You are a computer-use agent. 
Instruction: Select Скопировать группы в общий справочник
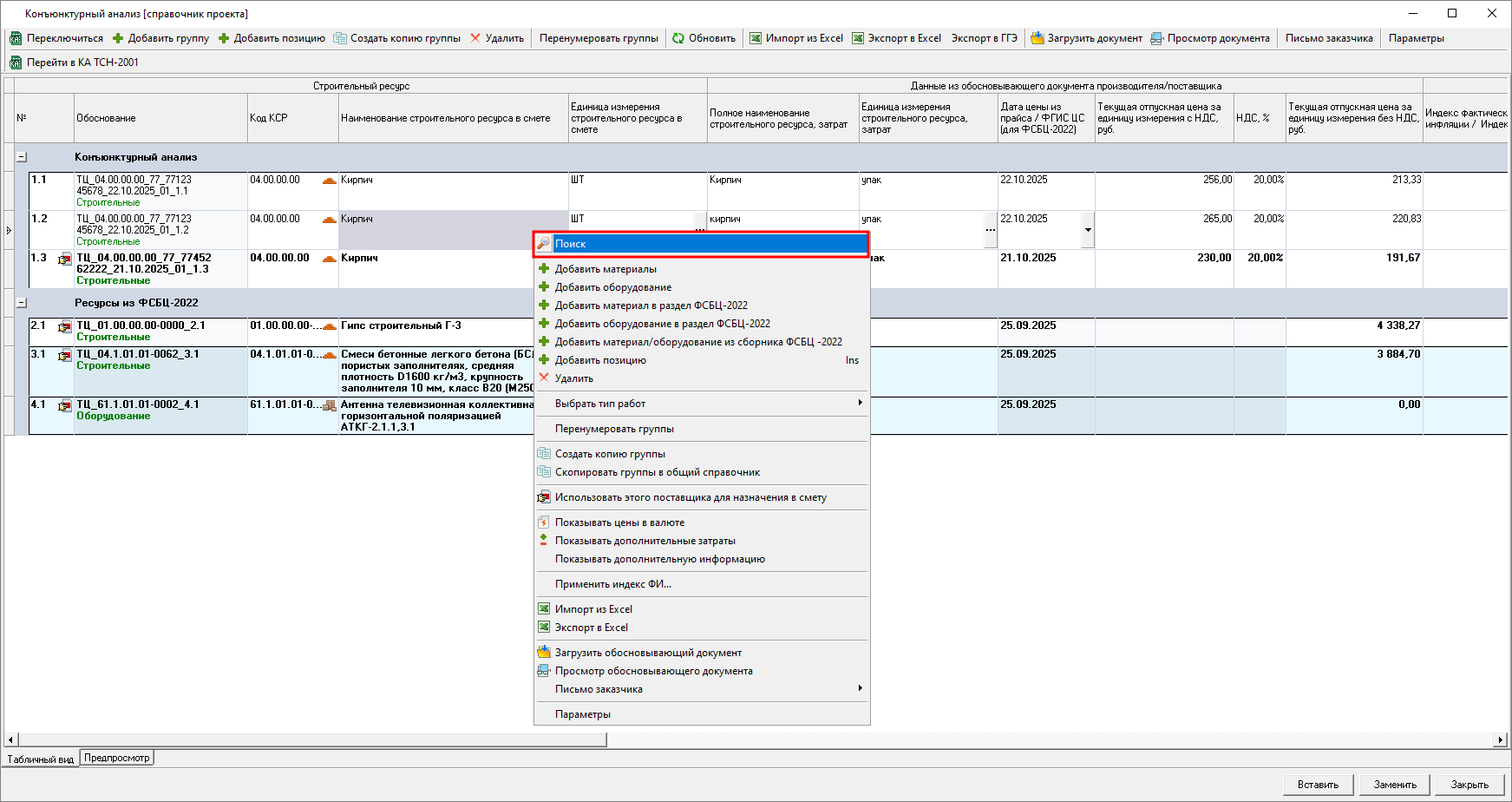pos(701,472)
